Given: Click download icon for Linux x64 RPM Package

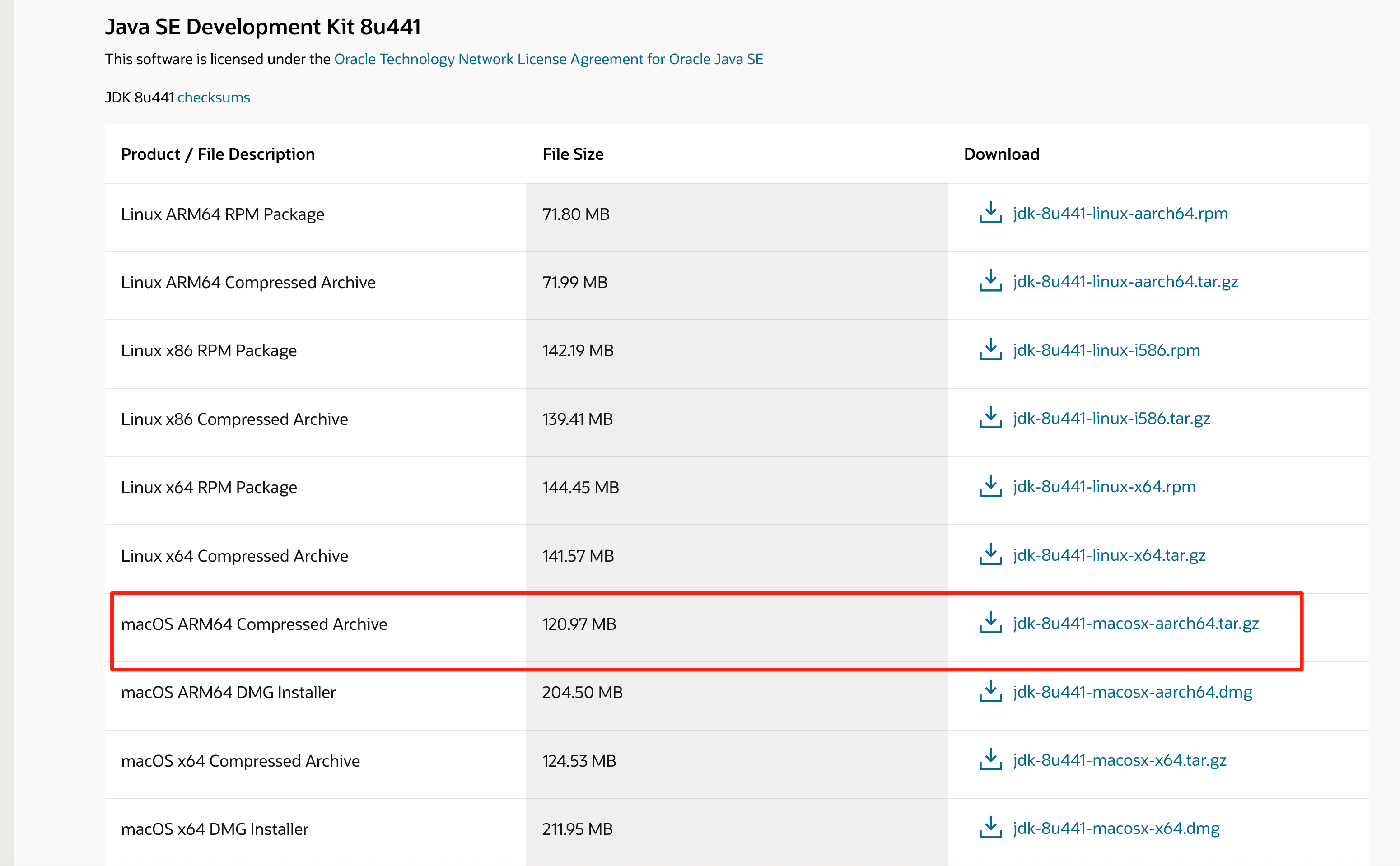Looking at the screenshot, I should click(x=990, y=486).
